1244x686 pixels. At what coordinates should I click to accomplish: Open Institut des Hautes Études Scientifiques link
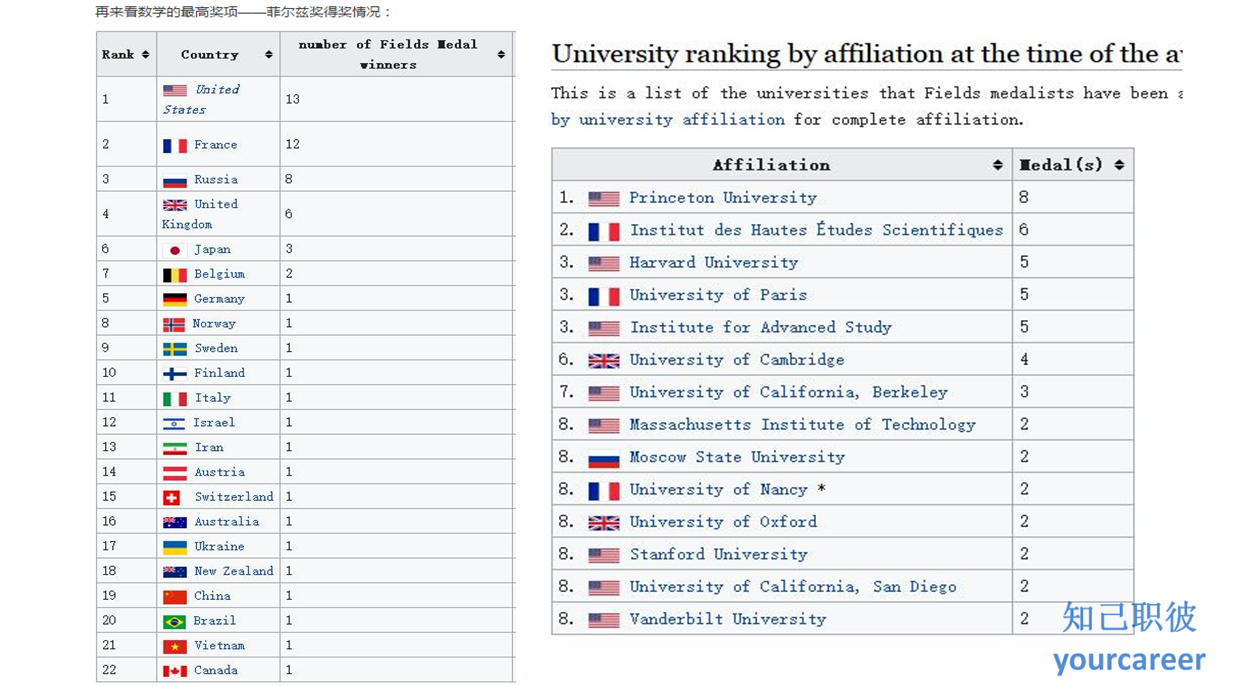click(816, 230)
